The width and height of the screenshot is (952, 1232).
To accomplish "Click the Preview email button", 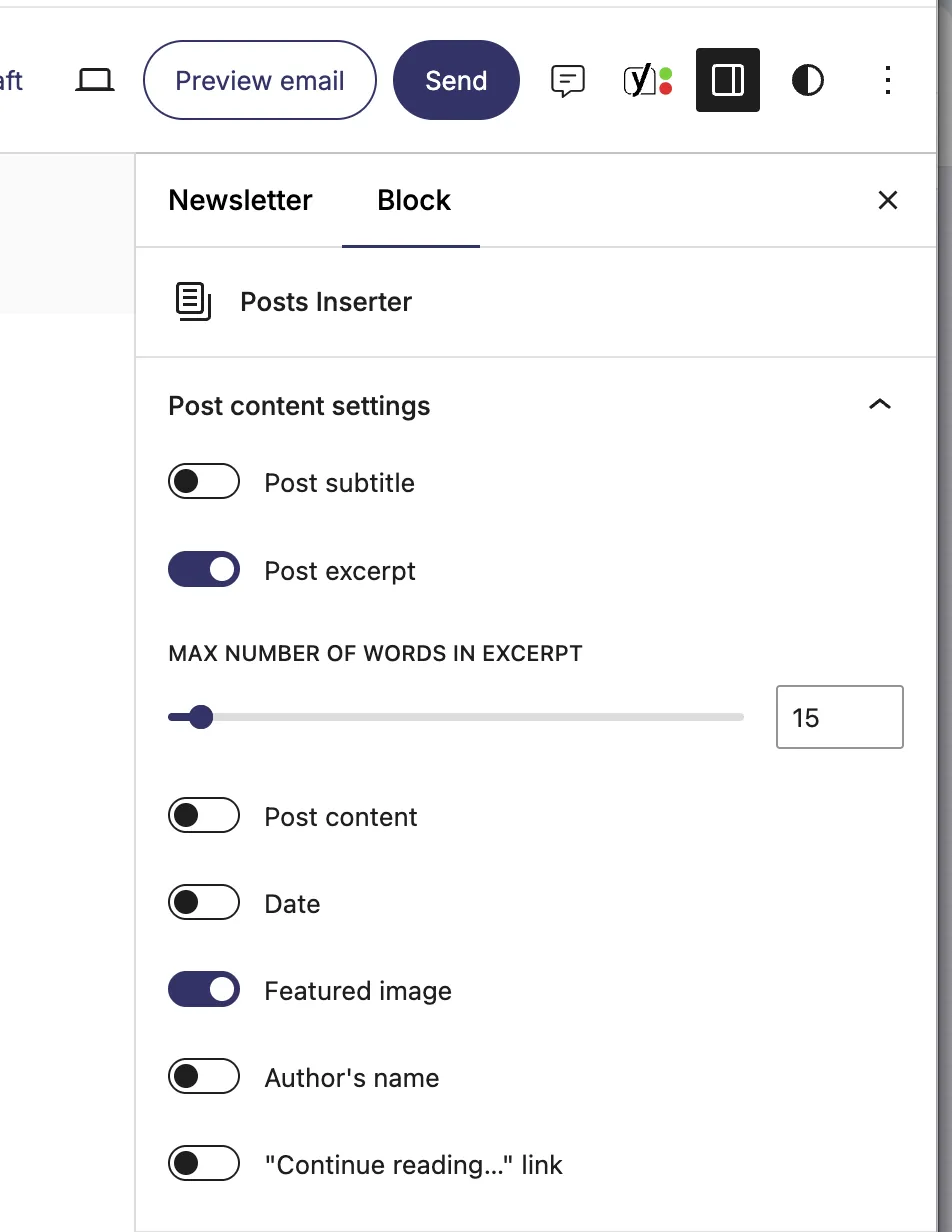I will click(x=260, y=80).
